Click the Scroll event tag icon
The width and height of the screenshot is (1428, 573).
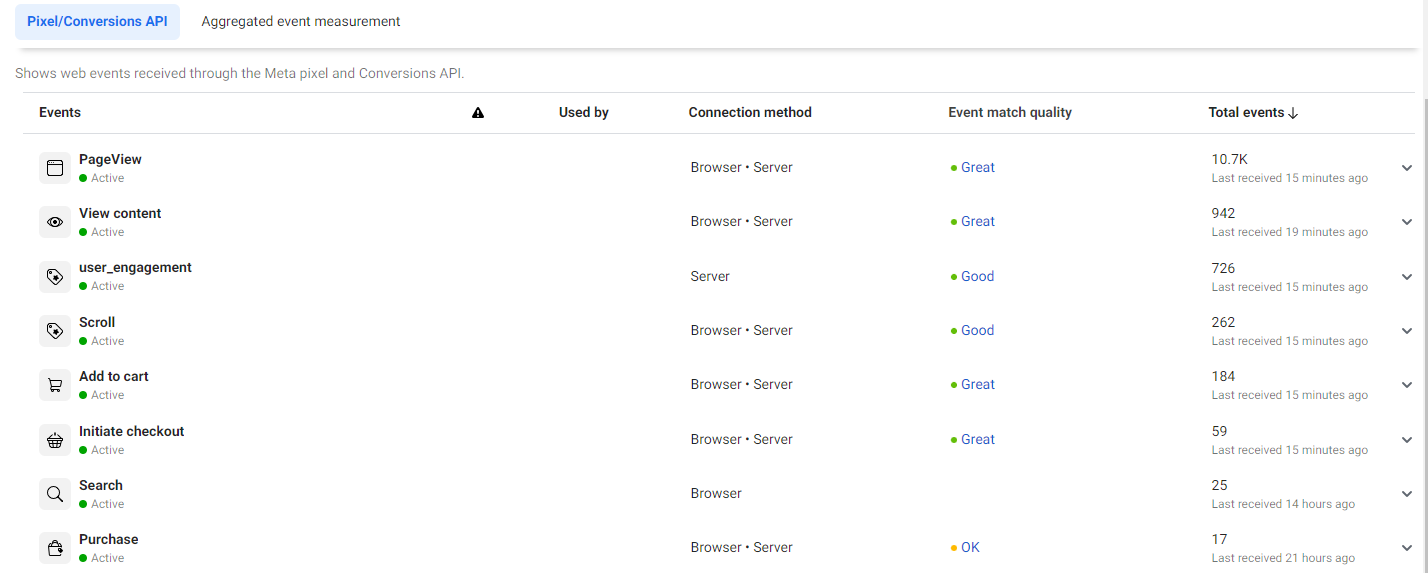tap(55, 331)
